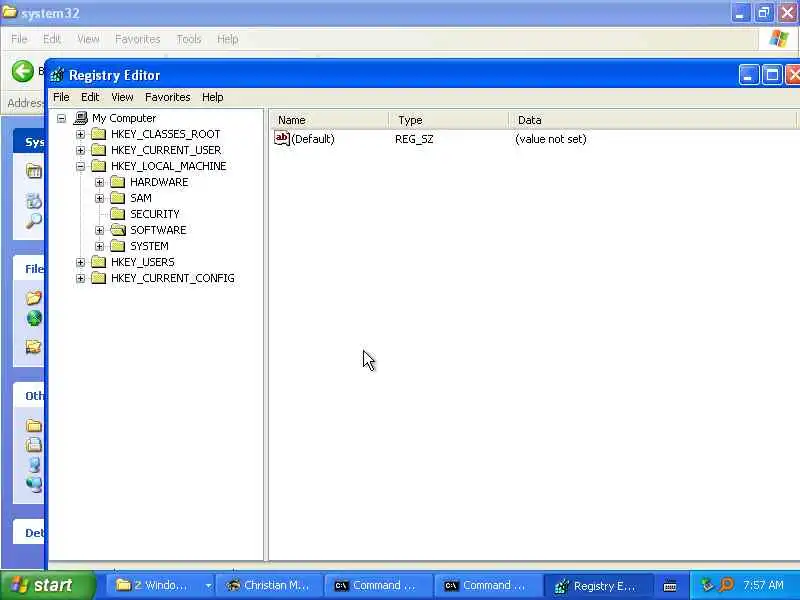Image resolution: width=800 pixels, height=600 pixels.
Task: Click the keyboard icon on the taskbar
Action: click(x=670, y=586)
